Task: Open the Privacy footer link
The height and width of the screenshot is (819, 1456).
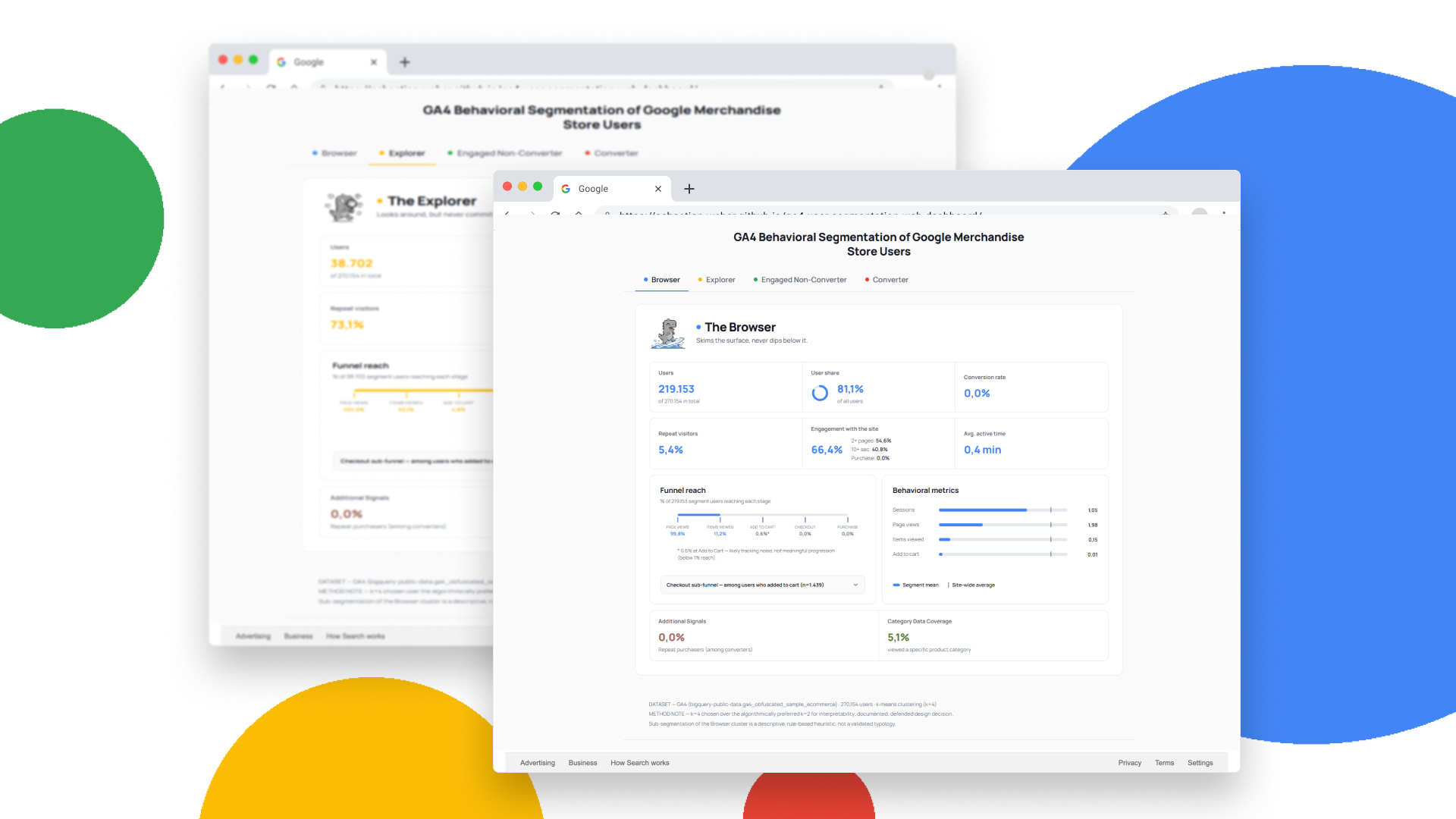Action: [x=1129, y=763]
